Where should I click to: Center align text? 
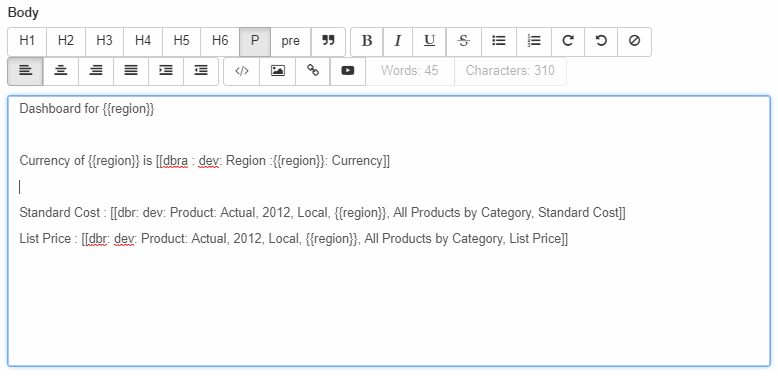[x=61, y=71]
